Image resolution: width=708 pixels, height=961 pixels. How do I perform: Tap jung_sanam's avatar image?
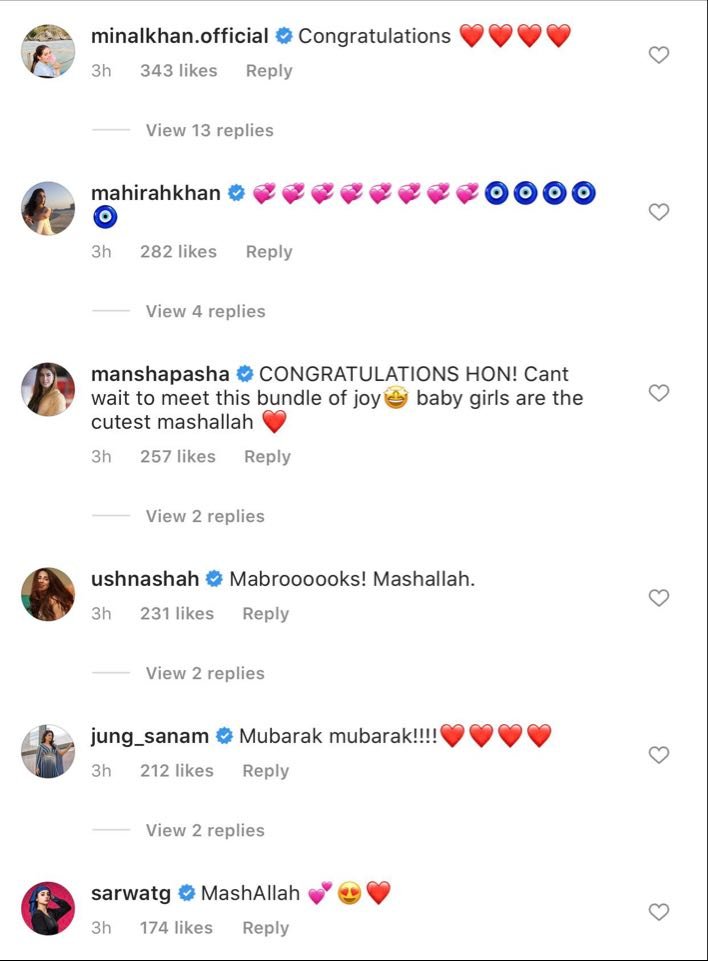48,752
